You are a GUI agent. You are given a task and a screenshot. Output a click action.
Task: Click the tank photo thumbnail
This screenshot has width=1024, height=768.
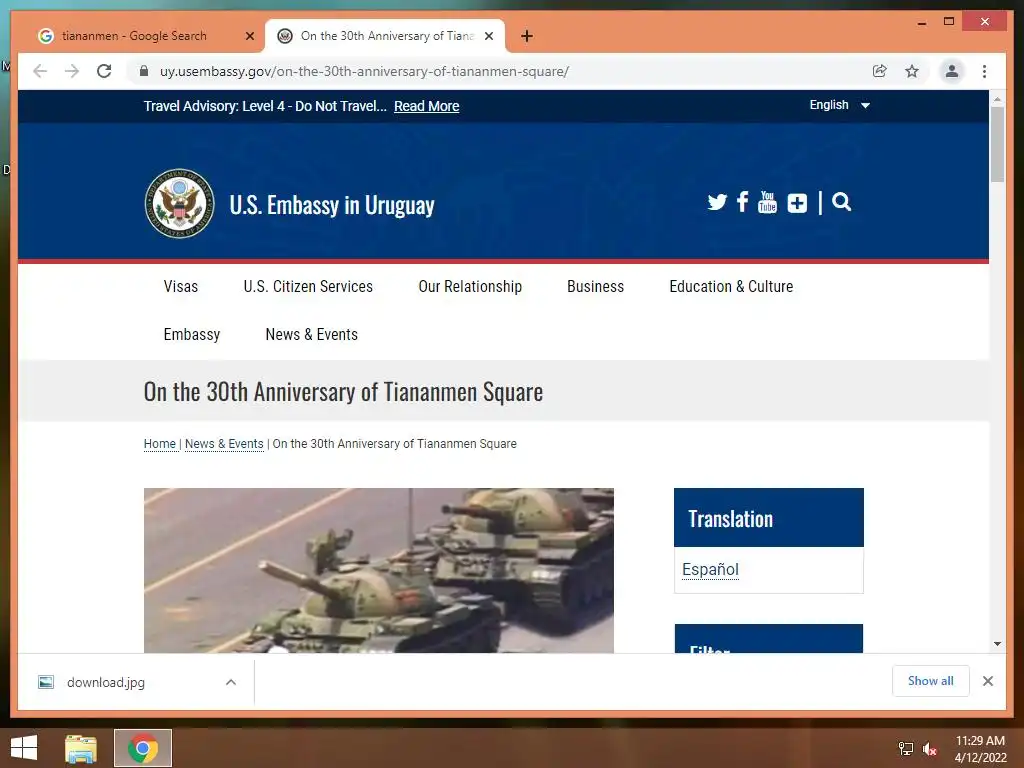pos(379,570)
